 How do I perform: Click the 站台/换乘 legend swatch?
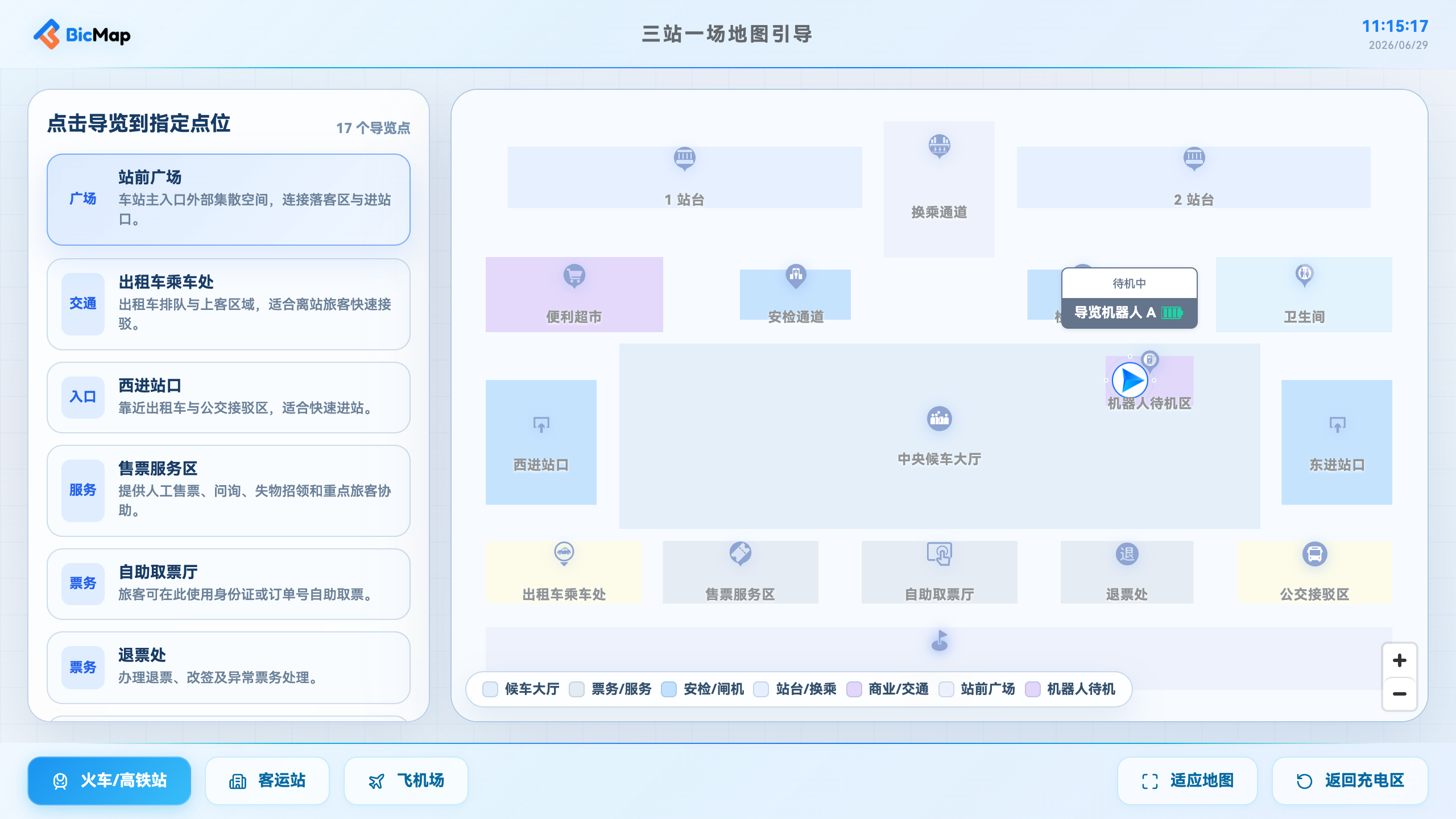(761, 689)
